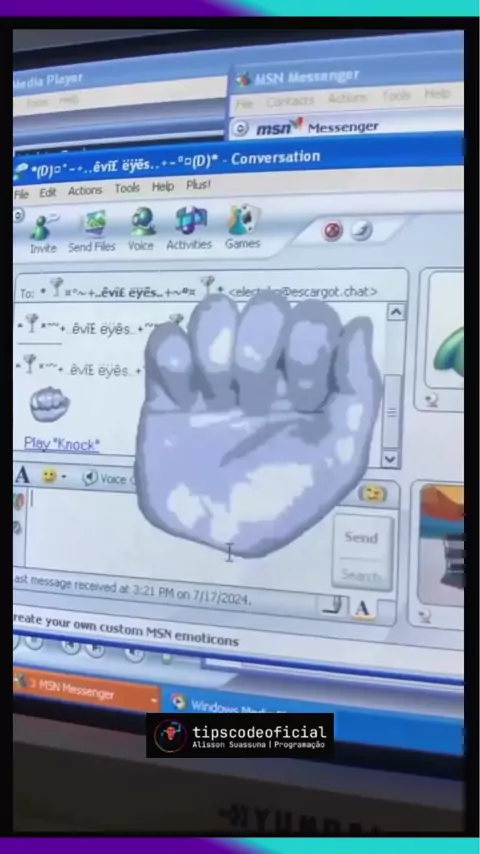Click scroll up arrow in chat history
The height and width of the screenshot is (854, 480).
396,313
